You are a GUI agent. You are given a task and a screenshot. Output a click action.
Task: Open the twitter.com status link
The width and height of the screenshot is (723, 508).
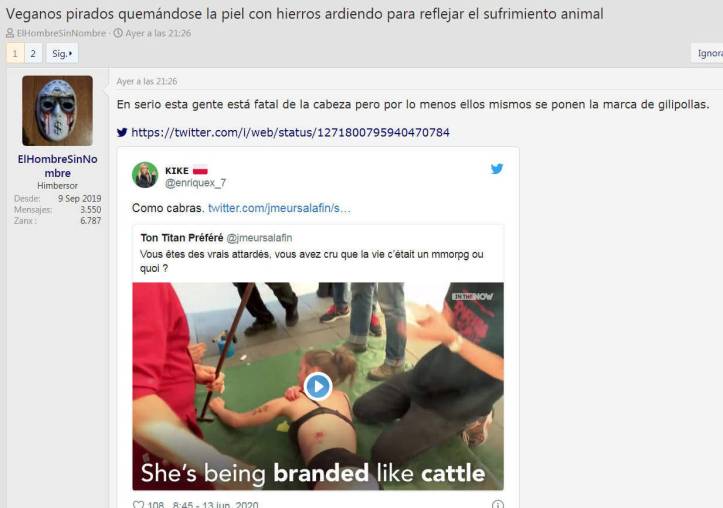pyautogui.click(x=290, y=133)
